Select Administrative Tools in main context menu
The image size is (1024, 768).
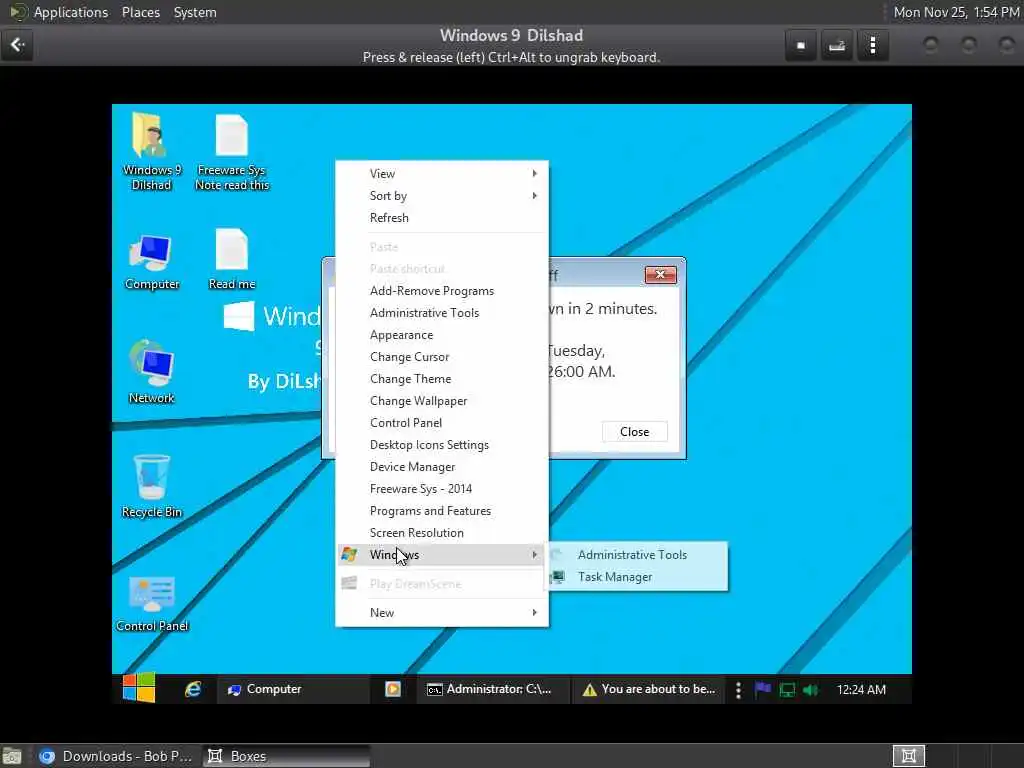click(442, 313)
